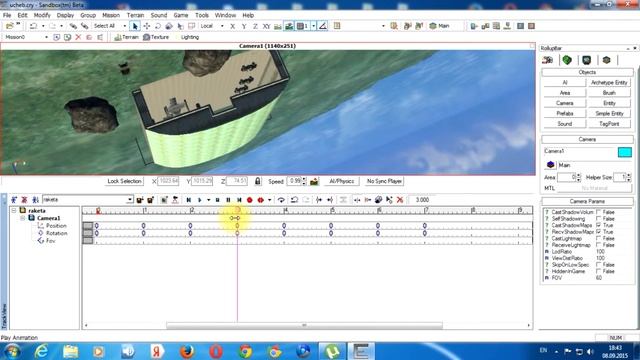Click the Prefabs object button

pos(564,113)
